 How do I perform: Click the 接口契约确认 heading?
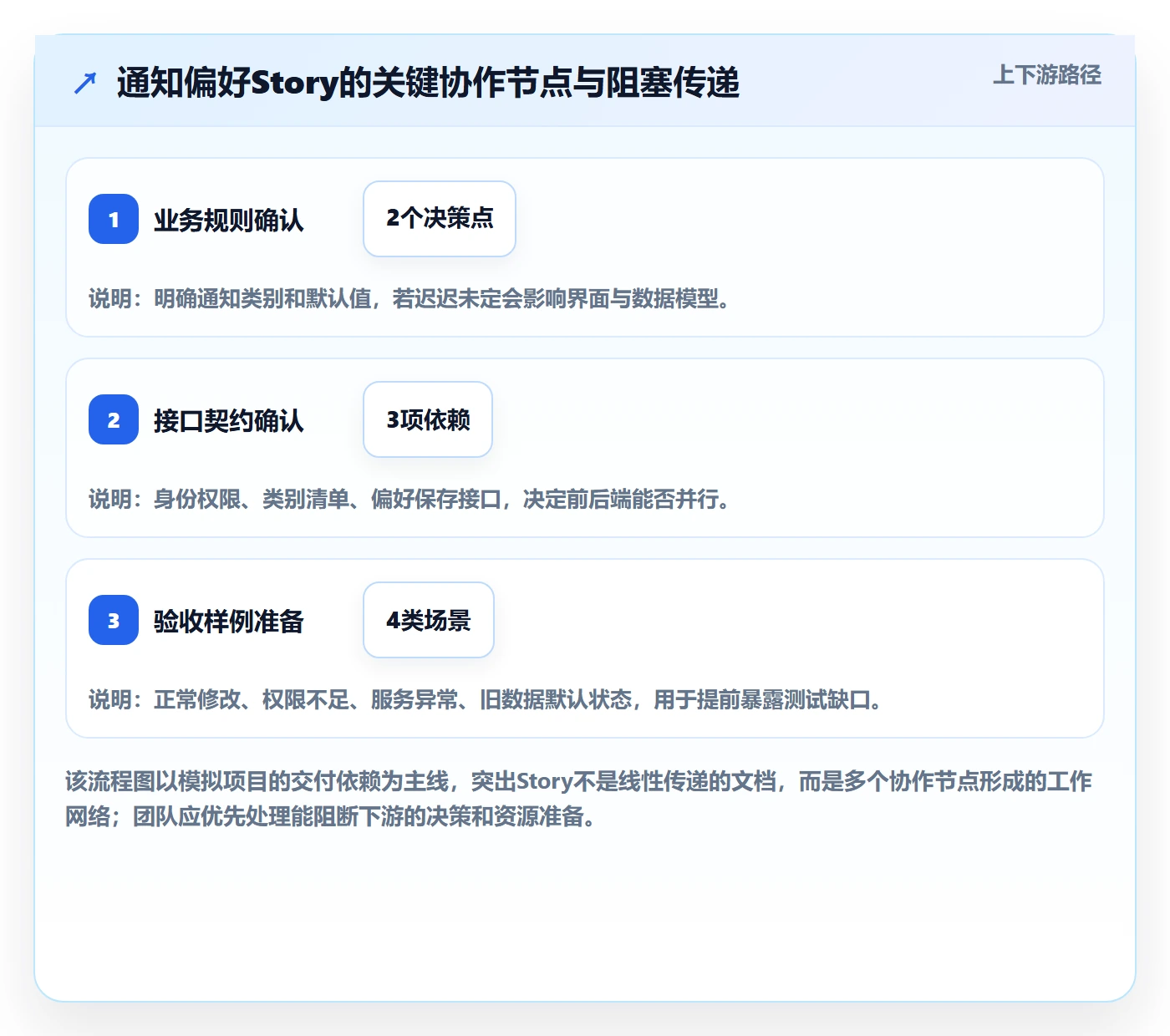click(x=229, y=420)
